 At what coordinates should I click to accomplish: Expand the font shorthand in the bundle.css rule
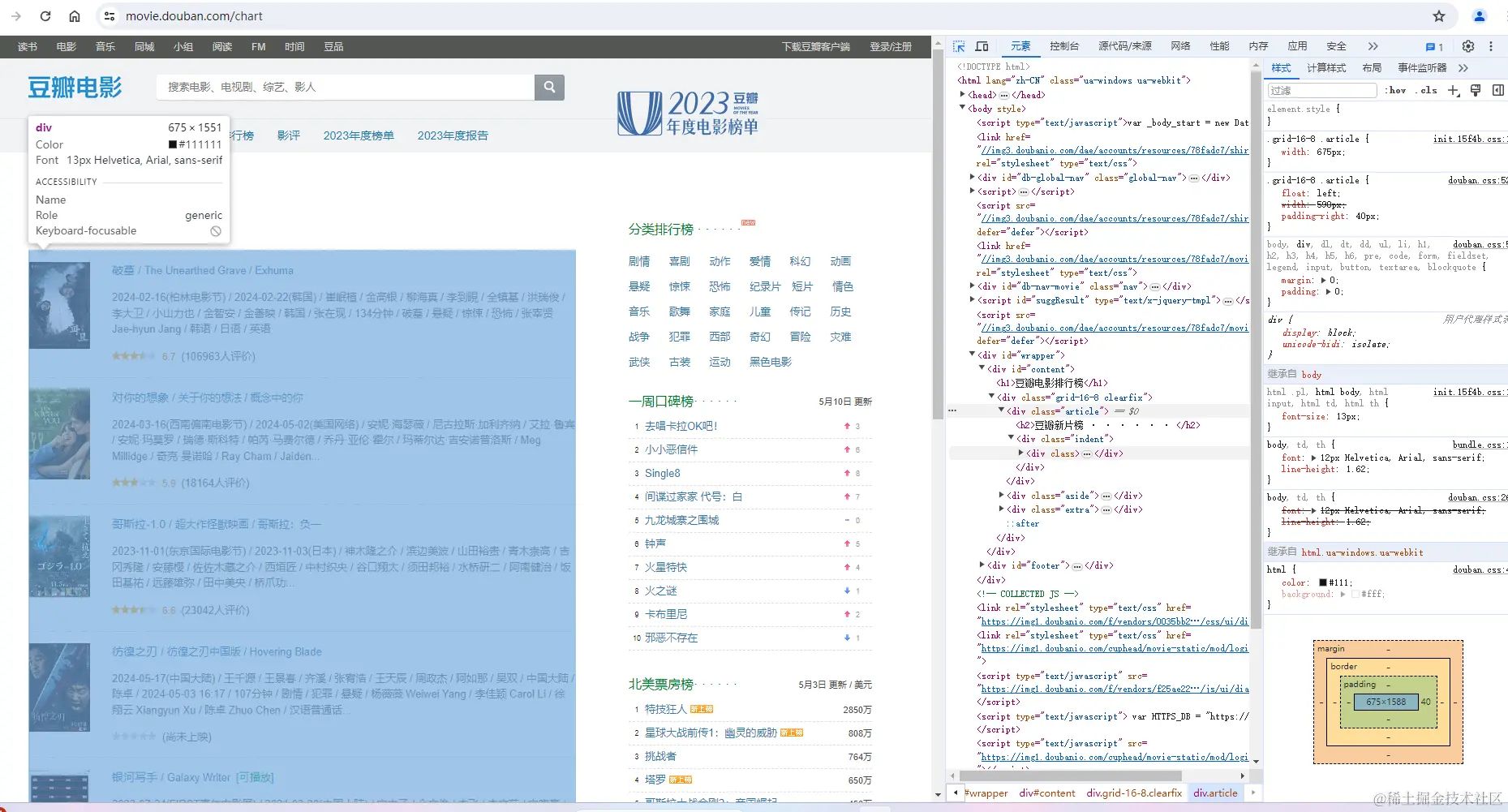pyautogui.click(x=1313, y=458)
